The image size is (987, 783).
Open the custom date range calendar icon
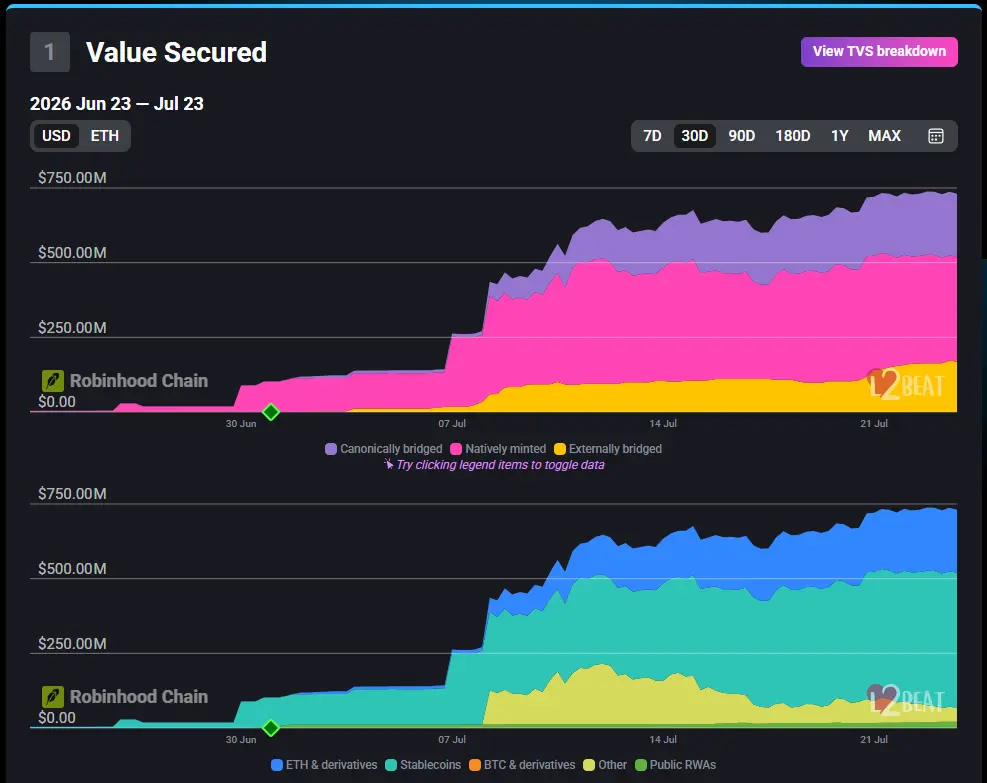[935, 136]
